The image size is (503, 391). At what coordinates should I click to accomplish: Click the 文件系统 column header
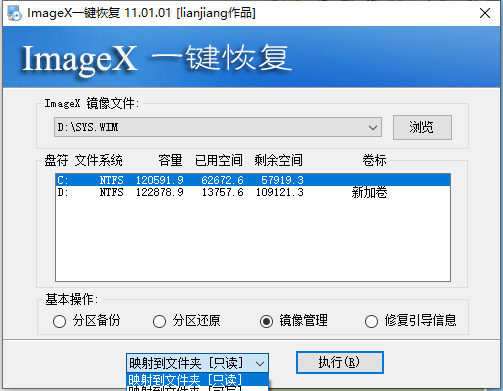[x=99, y=160]
